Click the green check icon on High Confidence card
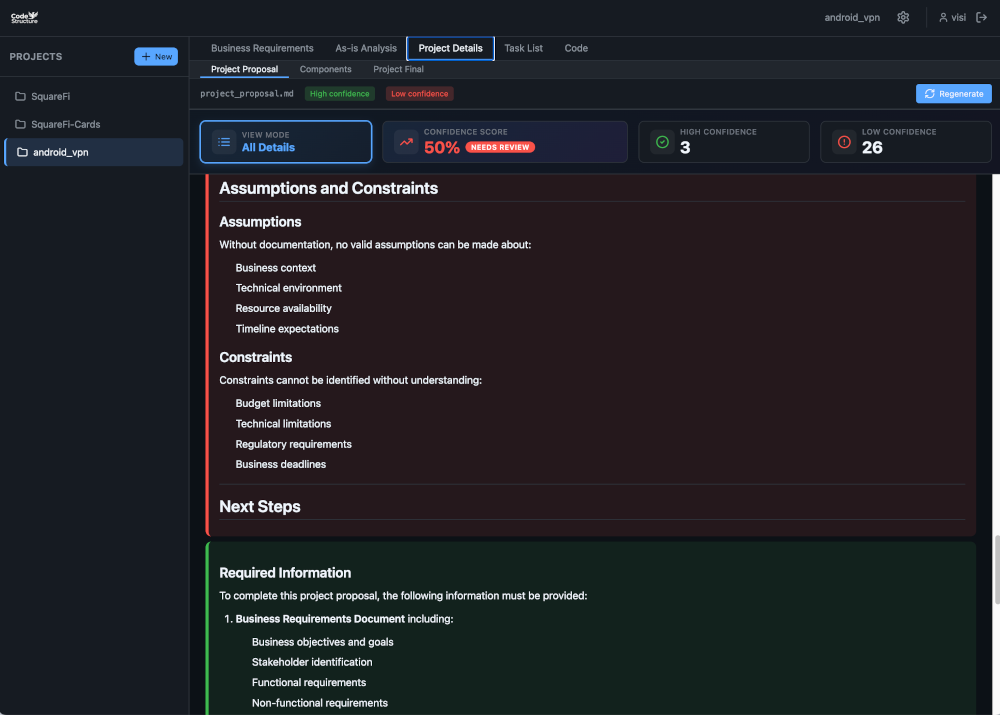The height and width of the screenshot is (715, 1000). (661, 141)
